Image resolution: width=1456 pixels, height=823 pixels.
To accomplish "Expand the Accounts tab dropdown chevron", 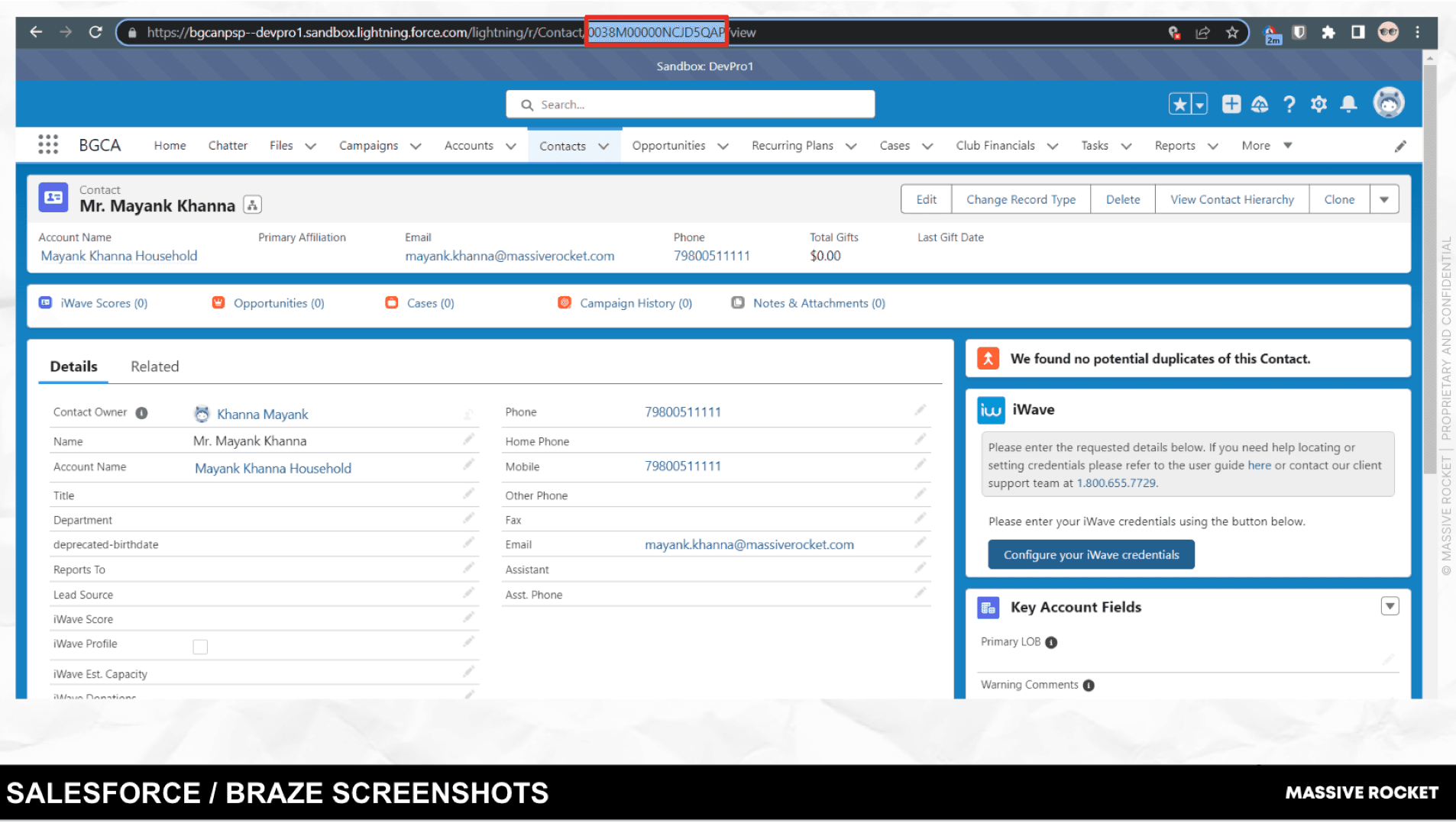I will click(x=511, y=146).
